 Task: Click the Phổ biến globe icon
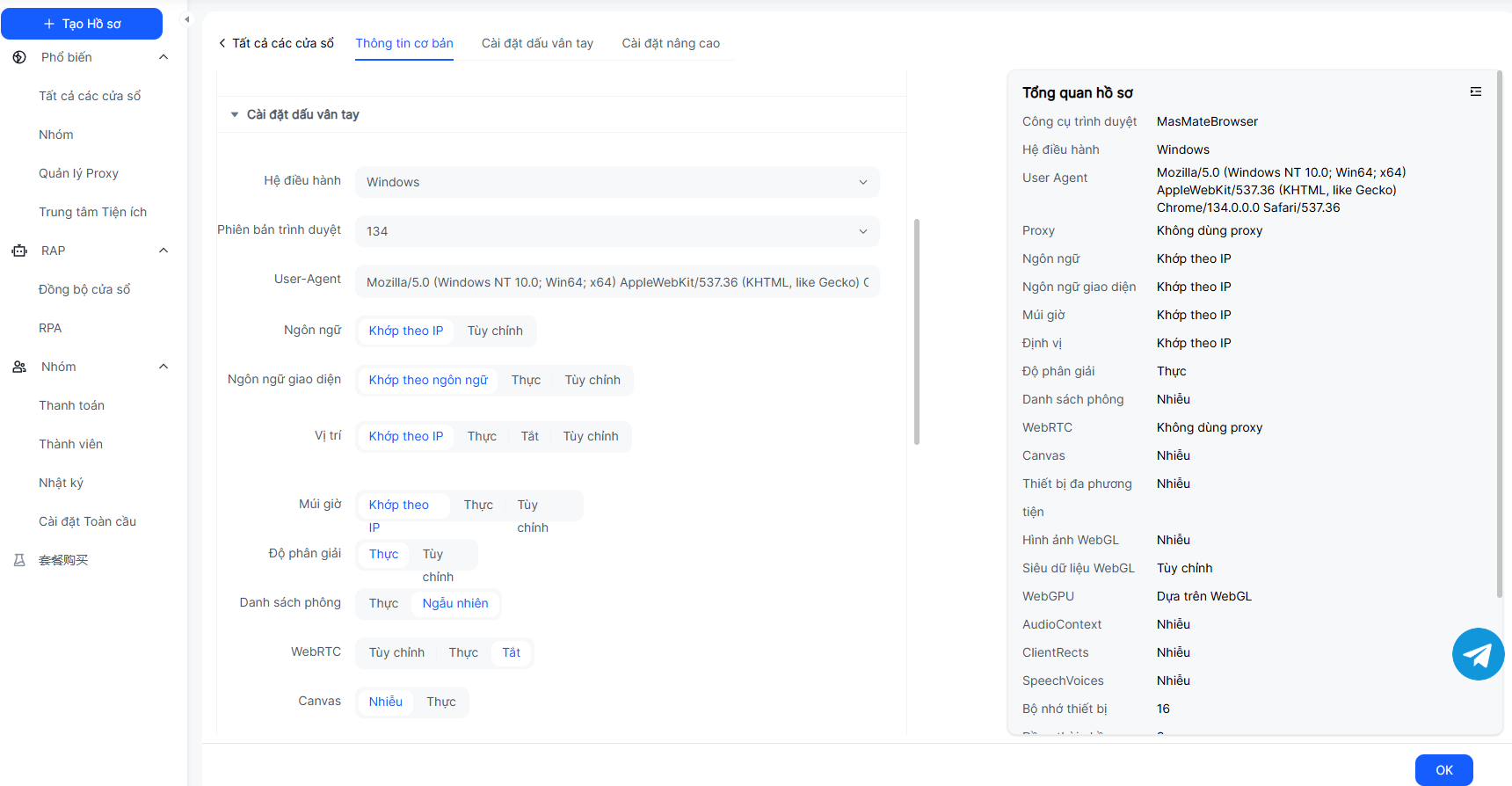tap(19, 57)
